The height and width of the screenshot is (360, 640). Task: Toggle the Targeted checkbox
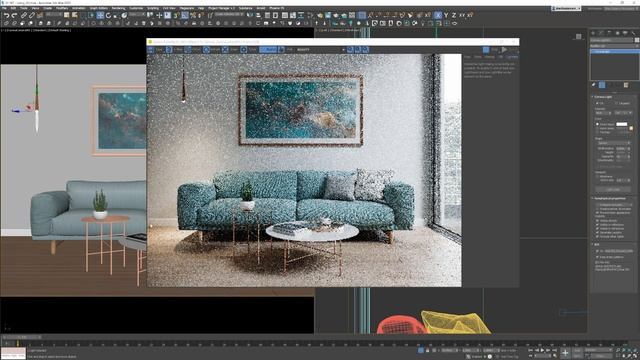click(x=616, y=103)
